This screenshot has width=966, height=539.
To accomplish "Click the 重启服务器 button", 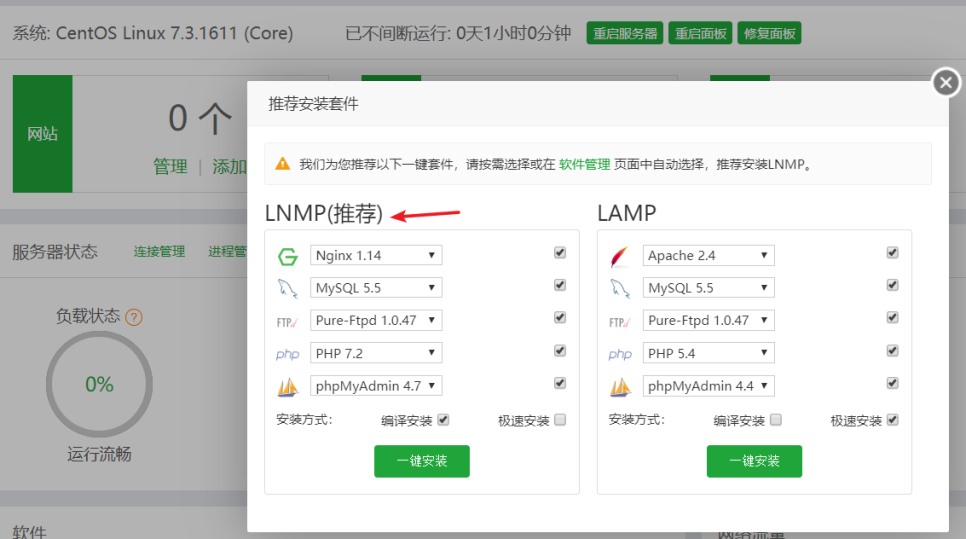I will (625, 33).
